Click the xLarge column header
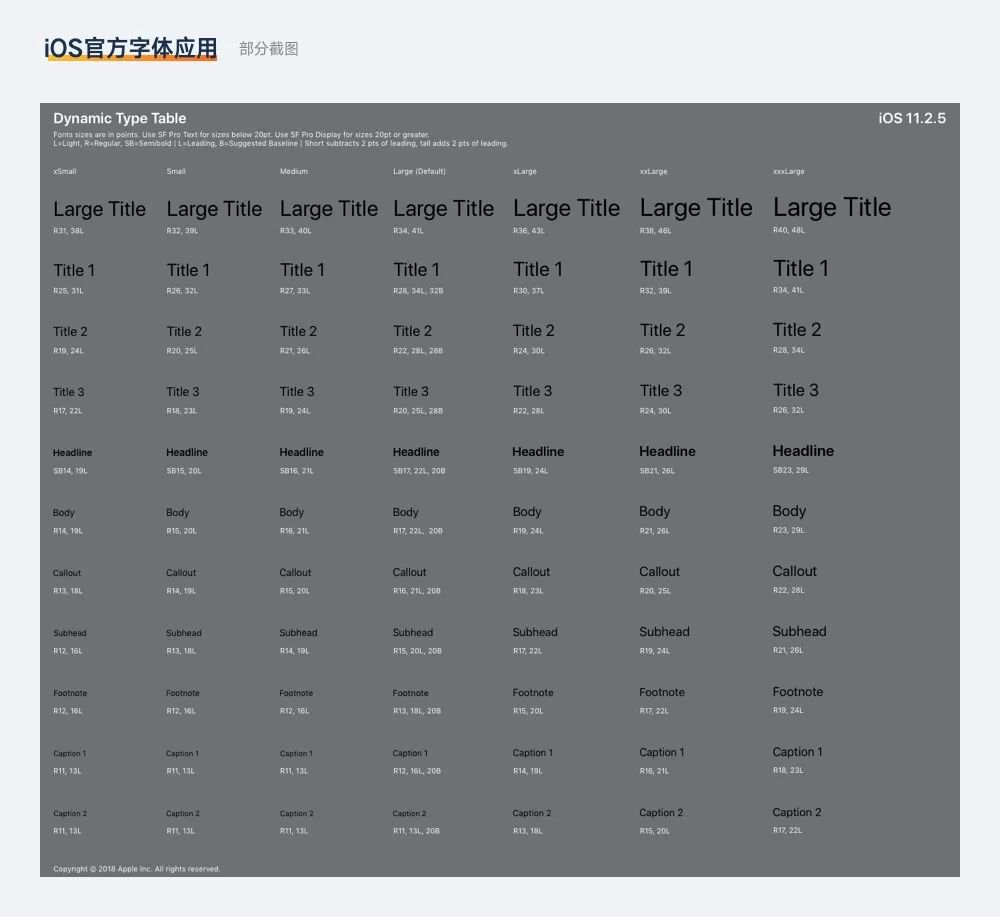Screen dimensions: 1000x917 pos(525,171)
